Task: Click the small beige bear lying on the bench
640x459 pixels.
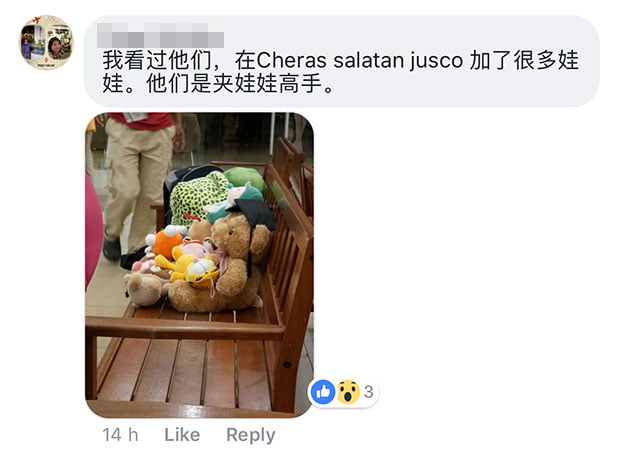Action: [146, 289]
